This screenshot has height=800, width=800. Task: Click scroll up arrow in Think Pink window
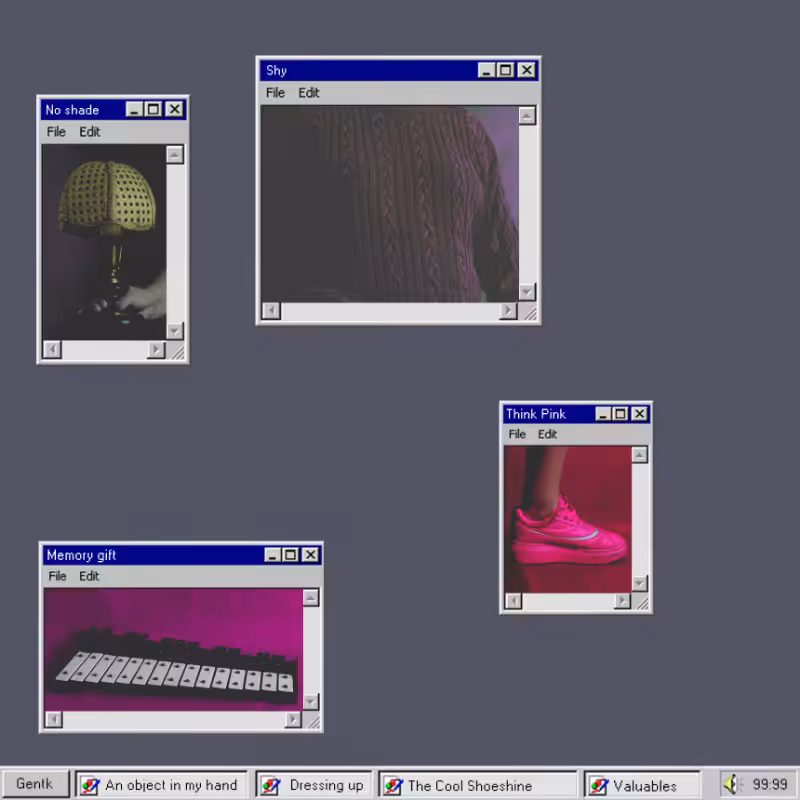tap(640, 455)
